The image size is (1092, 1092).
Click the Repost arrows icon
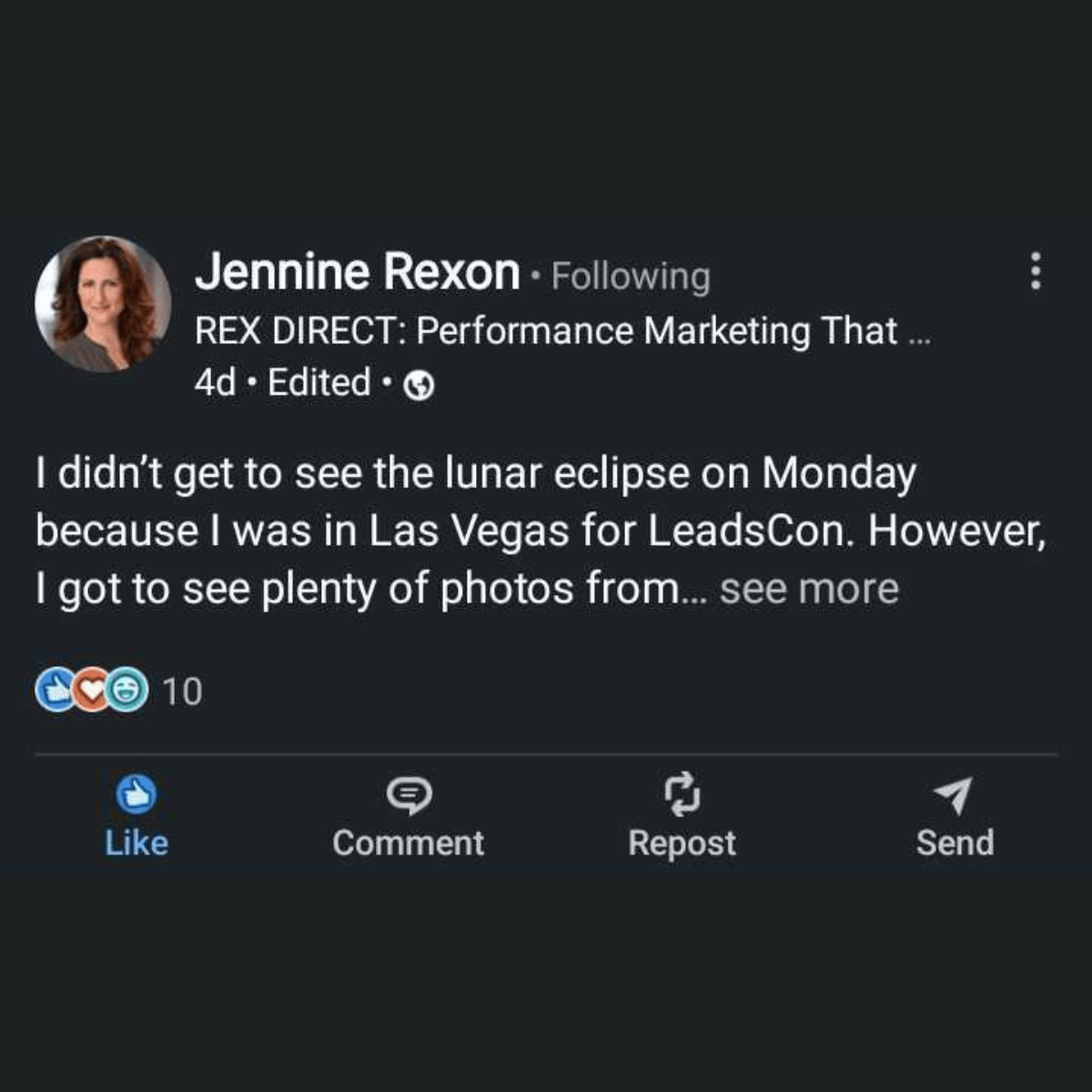pos(682,794)
